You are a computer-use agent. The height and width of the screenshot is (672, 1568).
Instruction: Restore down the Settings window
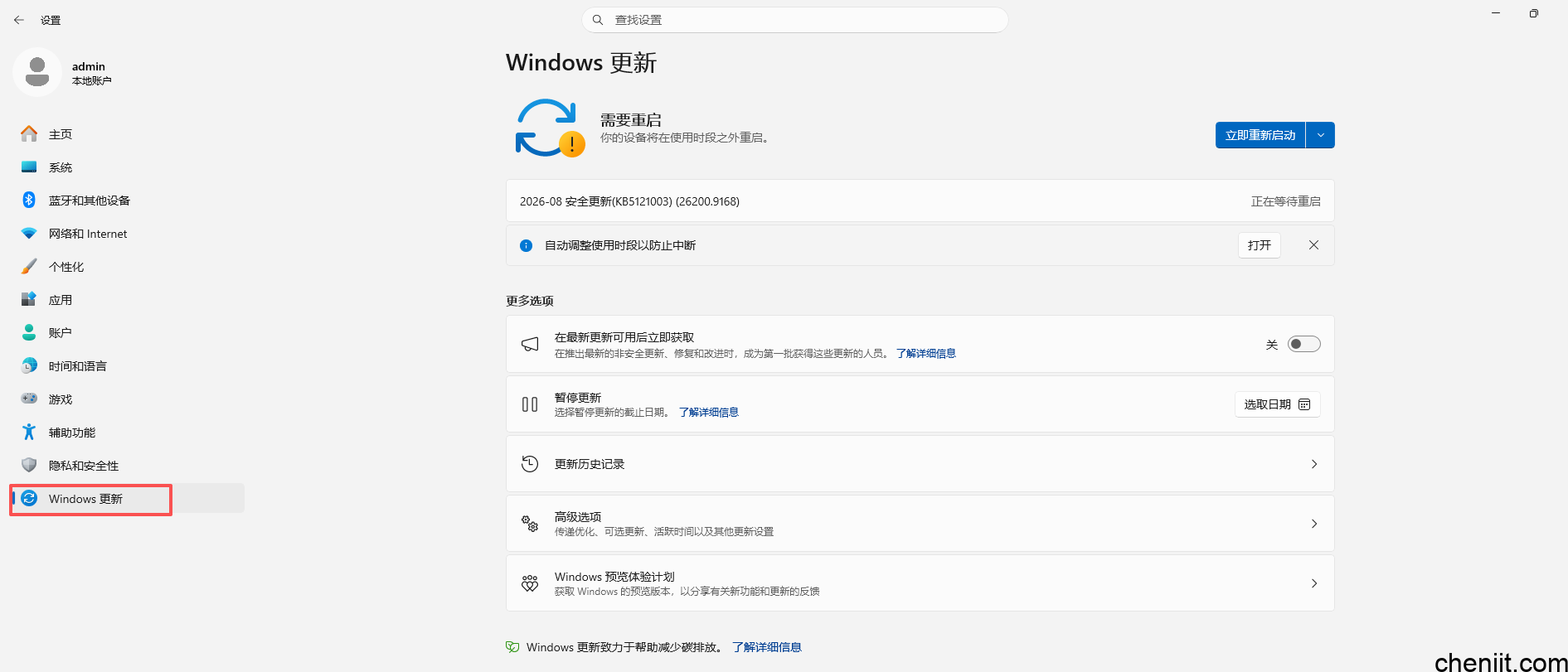pos(1534,13)
